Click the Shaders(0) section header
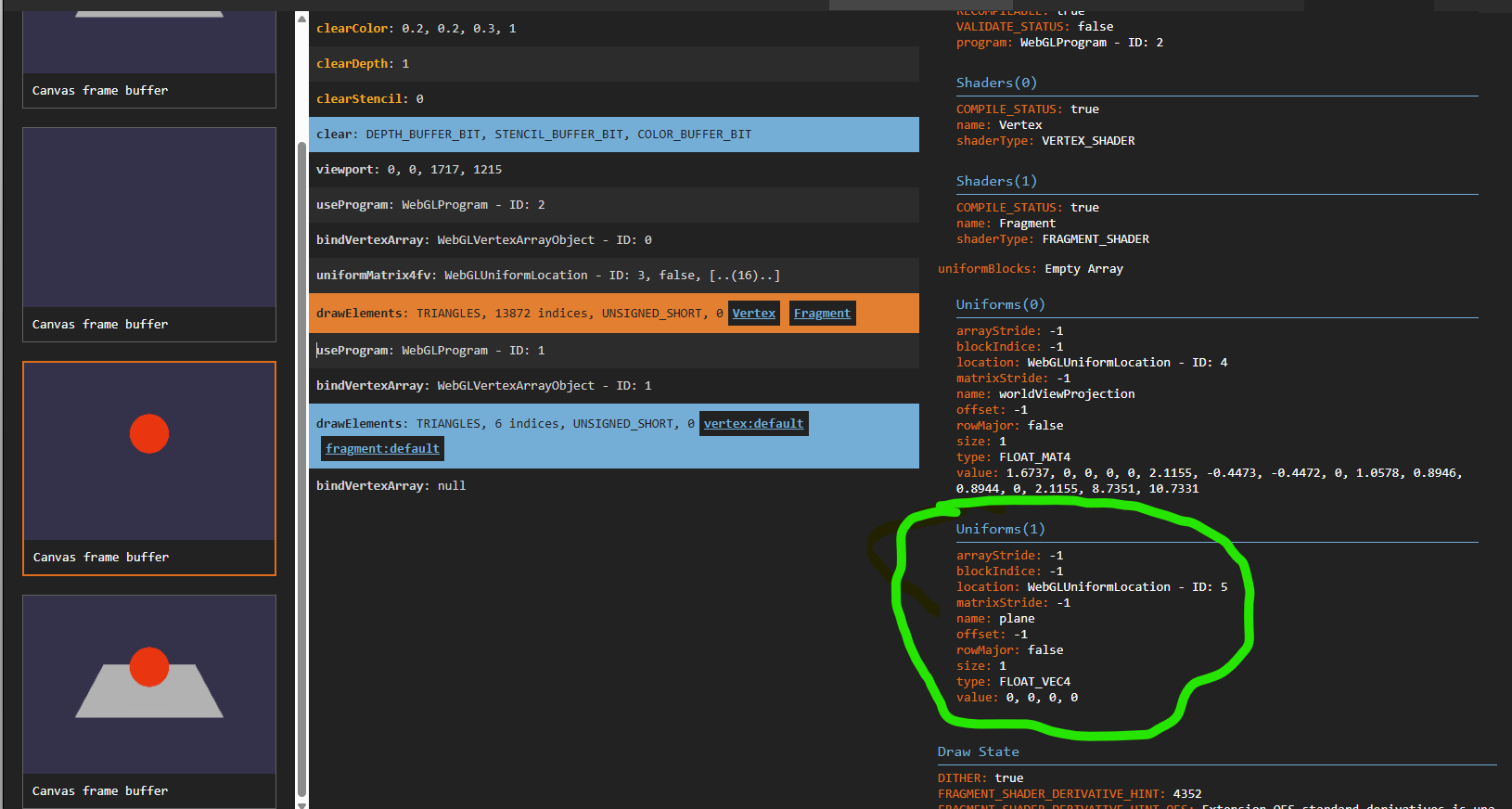 coord(996,83)
